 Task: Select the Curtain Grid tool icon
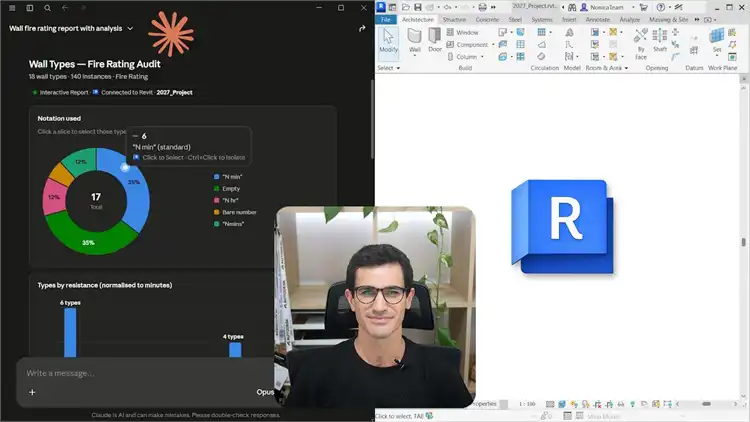tap(520, 44)
